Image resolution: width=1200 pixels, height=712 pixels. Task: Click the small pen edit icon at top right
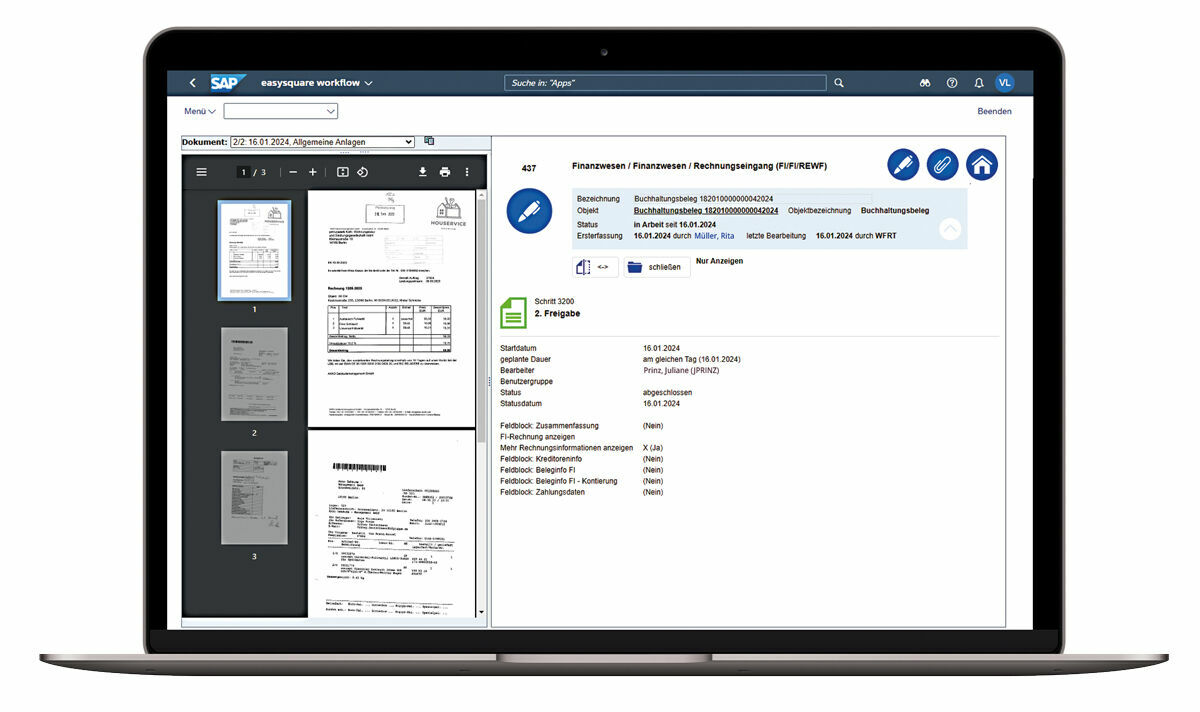tap(903, 165)
